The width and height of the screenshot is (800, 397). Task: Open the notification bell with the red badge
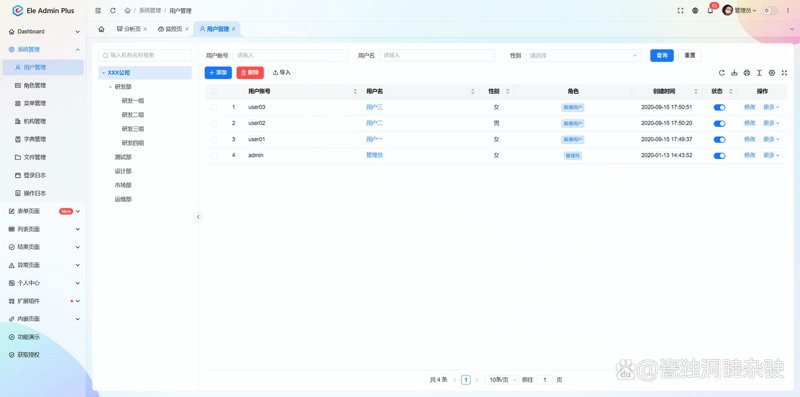pos(710,11)
